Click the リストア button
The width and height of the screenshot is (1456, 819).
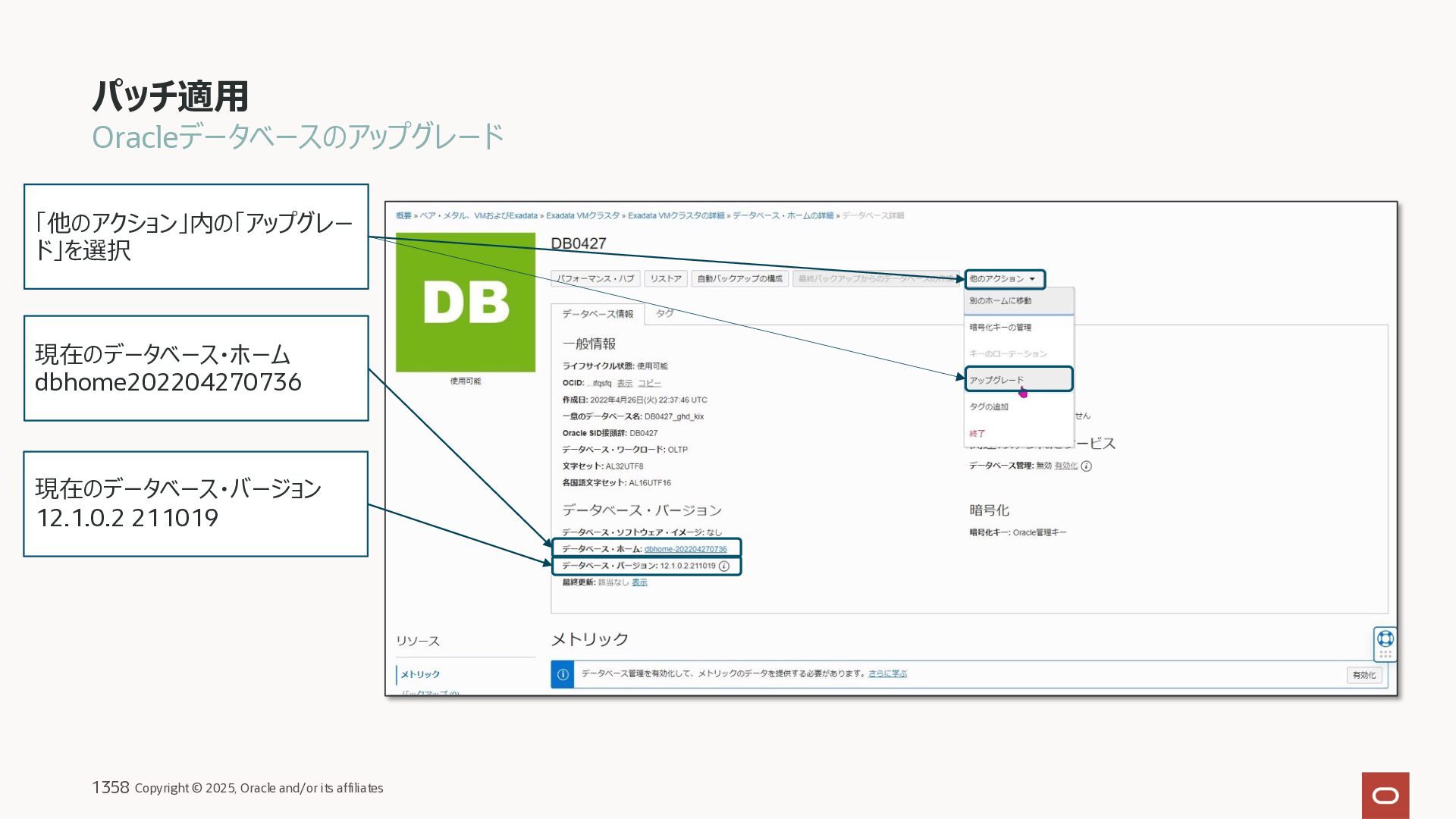pyautogui.click(x=666, y=279)
